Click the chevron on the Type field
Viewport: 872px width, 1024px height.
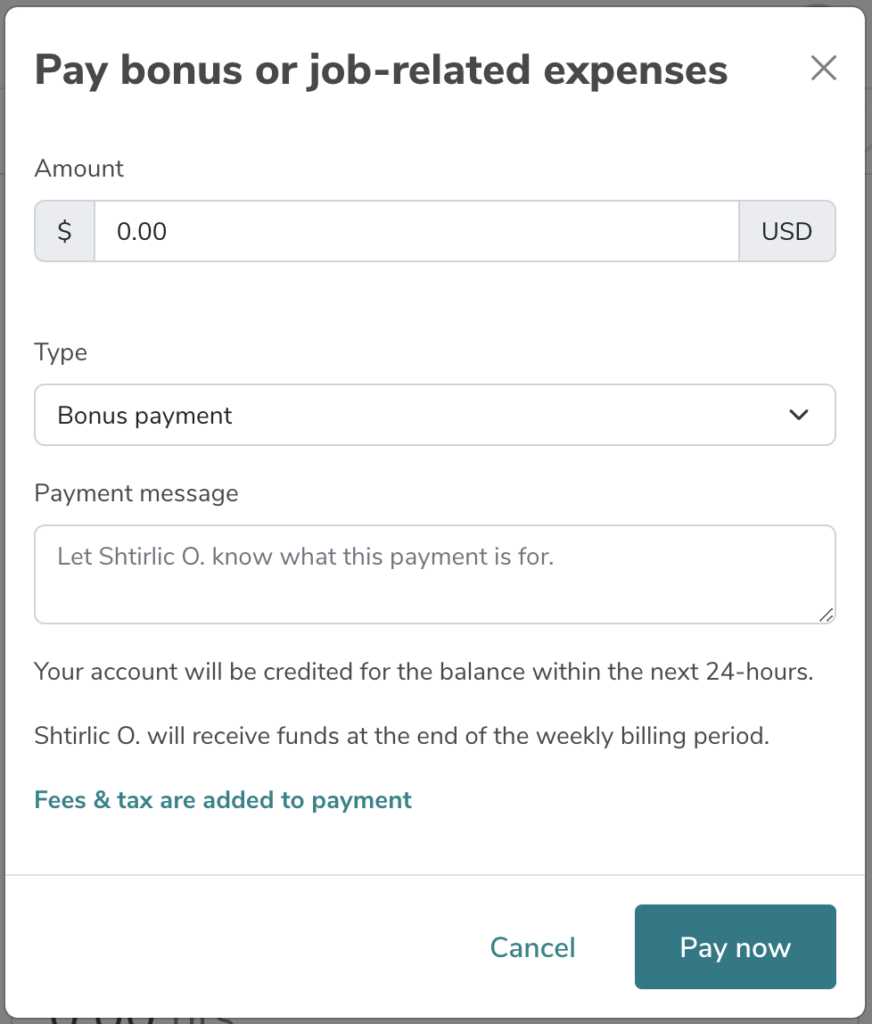pyautogui.click(x=798, y=414)
